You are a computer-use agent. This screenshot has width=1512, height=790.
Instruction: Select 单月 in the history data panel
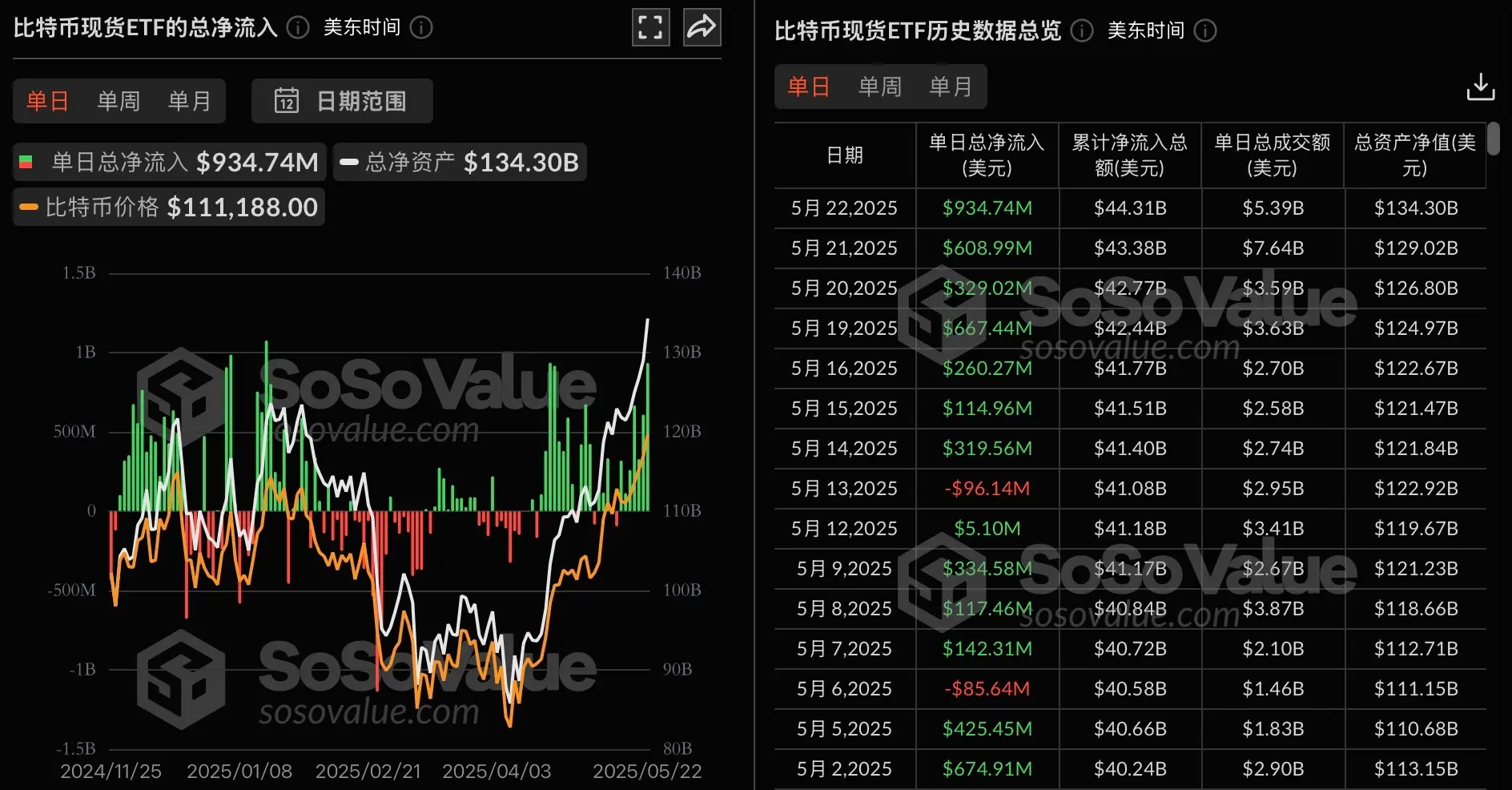pyautogui.click(x=951, y=87)
